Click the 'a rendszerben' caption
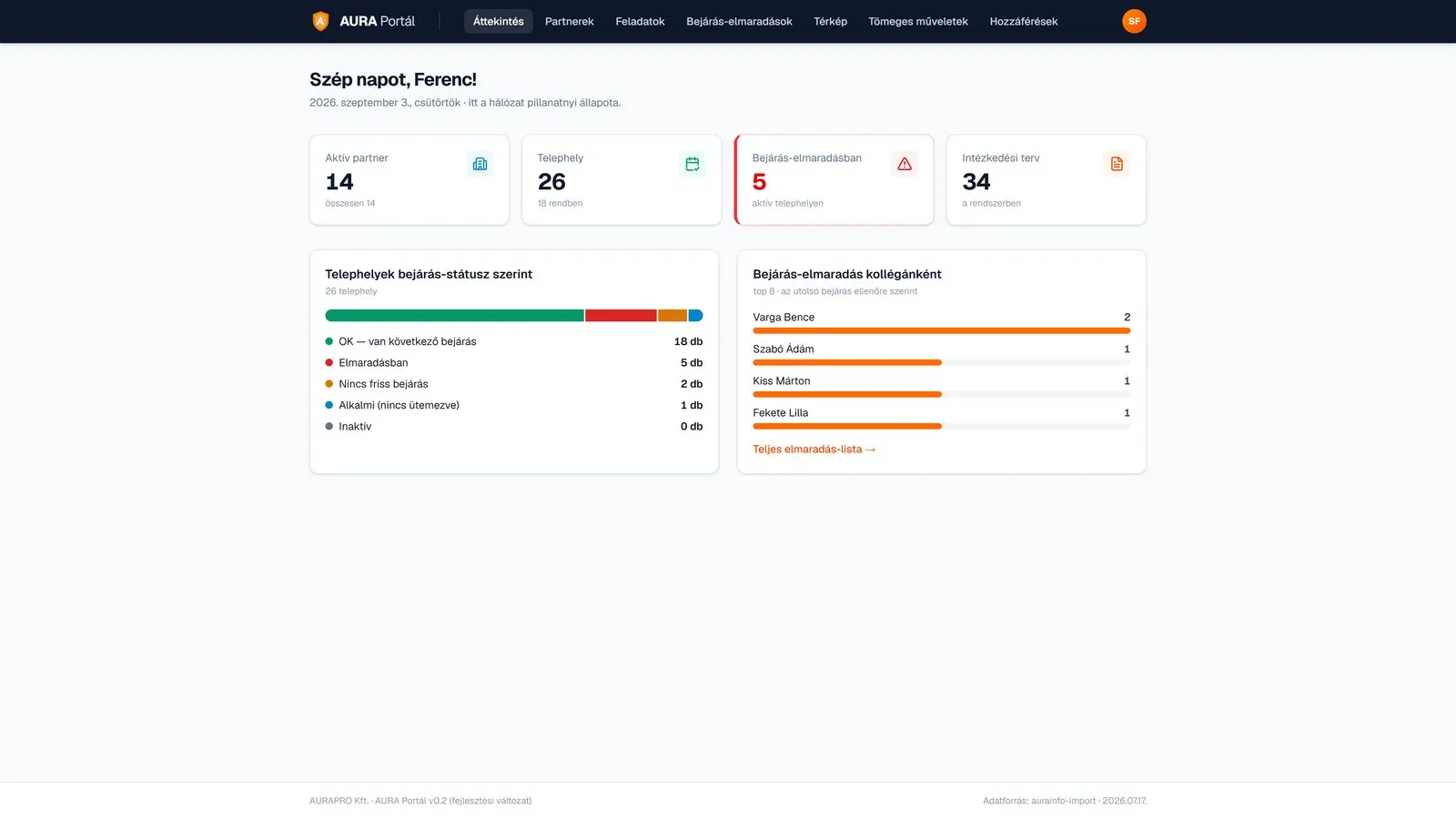1456x819 pixels. tap(991, 204)
